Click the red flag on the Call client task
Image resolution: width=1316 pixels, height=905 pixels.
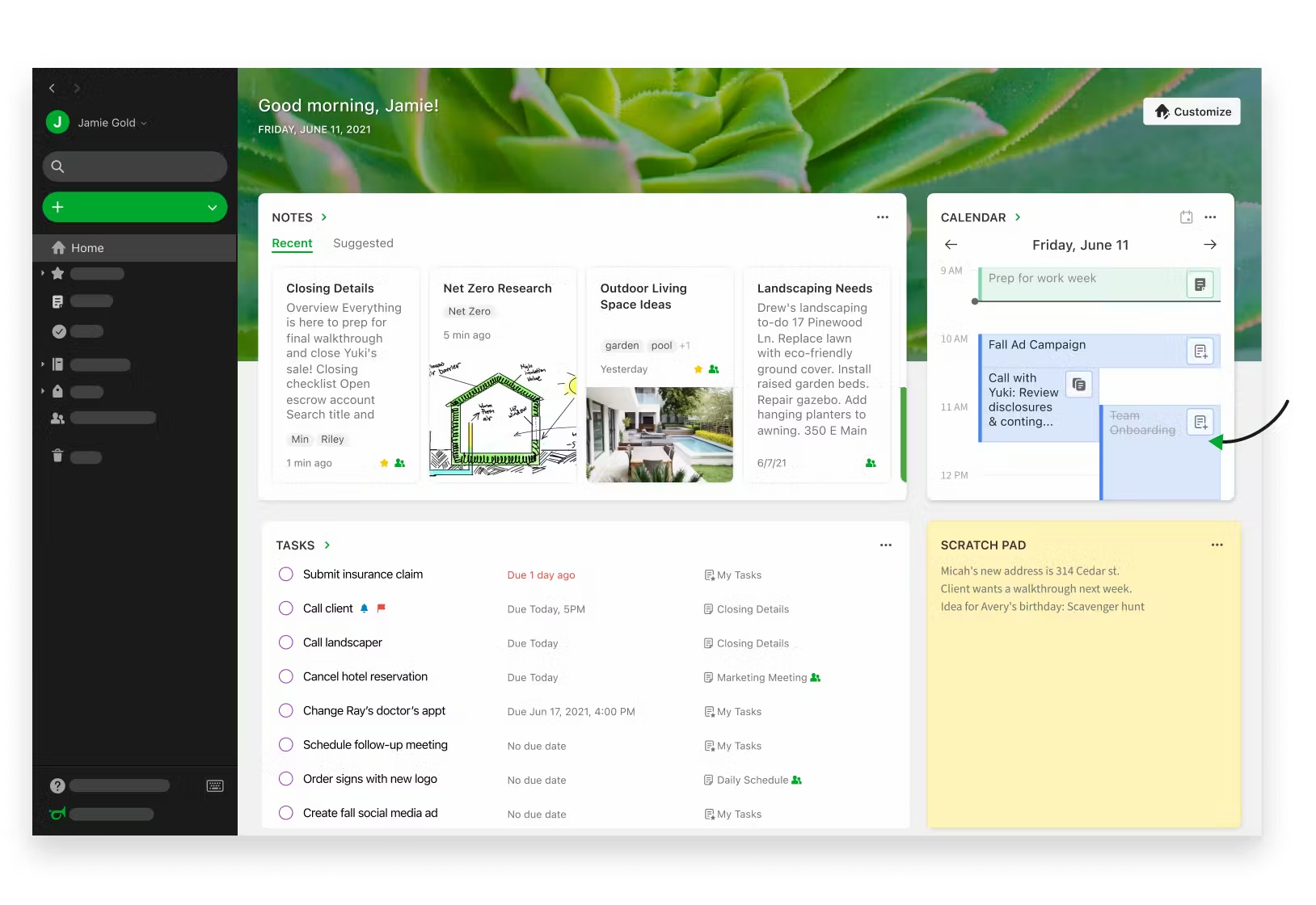[x=381, y=608]
